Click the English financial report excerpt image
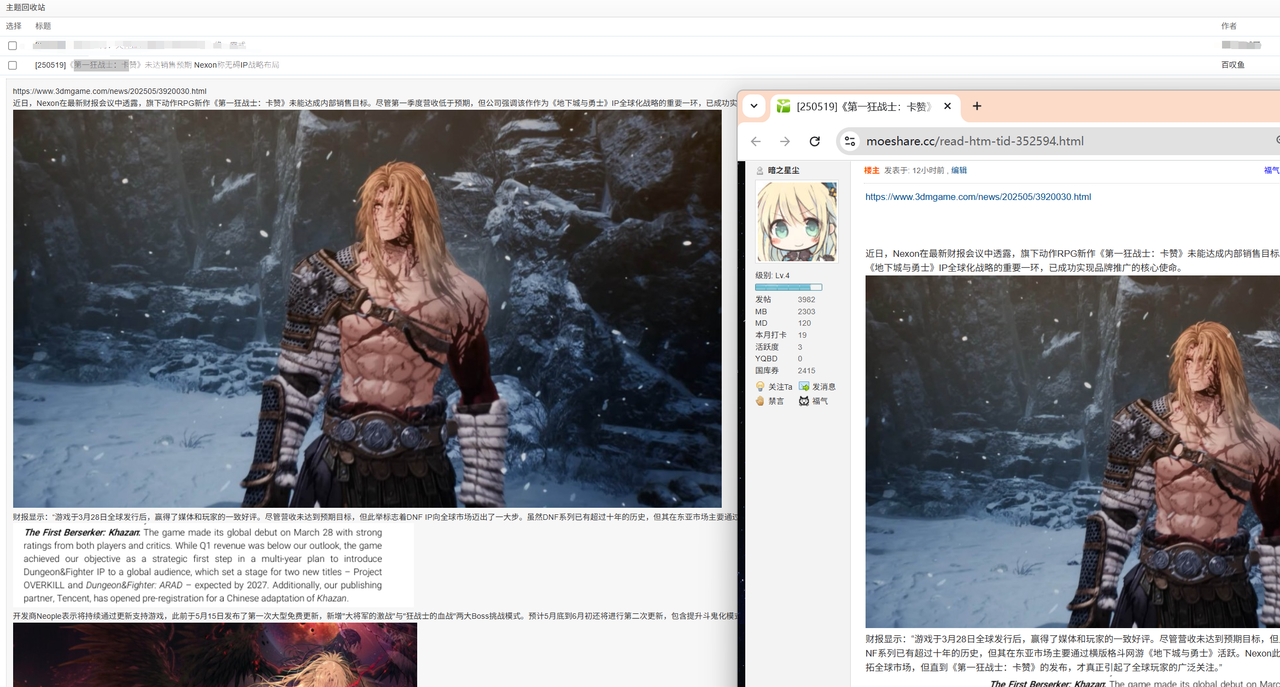The image size is (1280, 687). pos(213,565)
